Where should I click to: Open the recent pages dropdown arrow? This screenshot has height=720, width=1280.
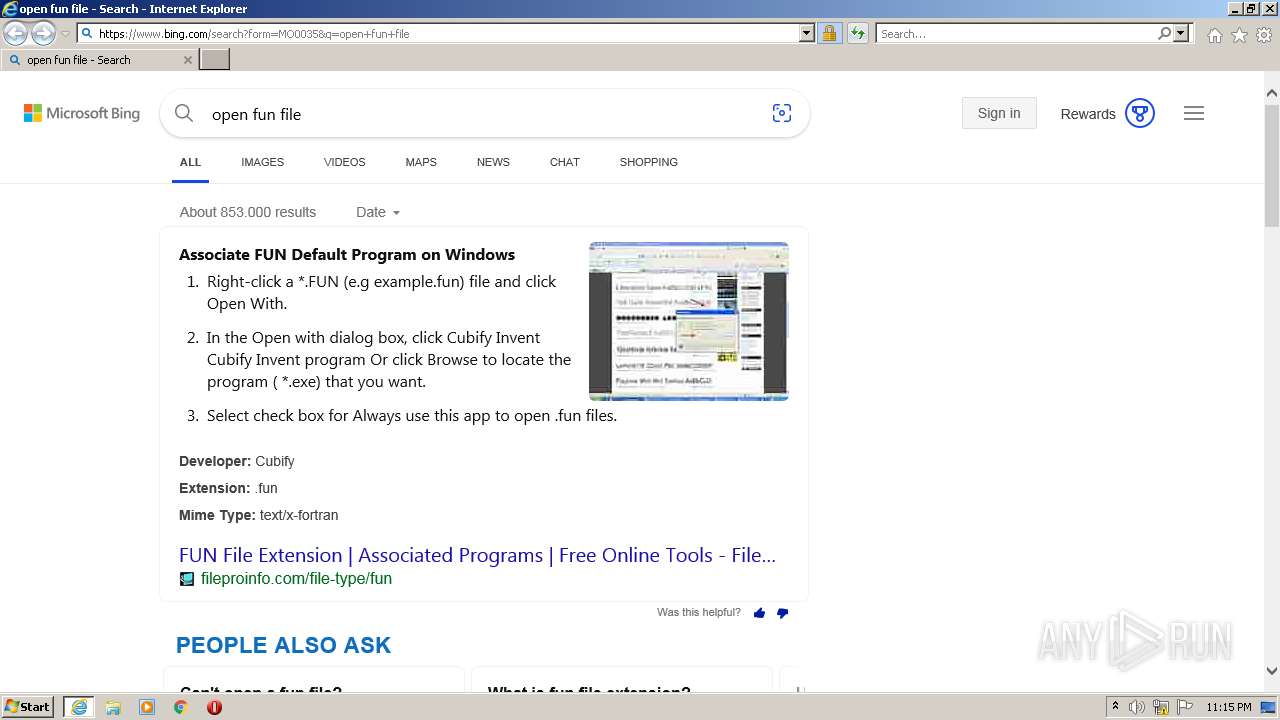pos(66,34)
